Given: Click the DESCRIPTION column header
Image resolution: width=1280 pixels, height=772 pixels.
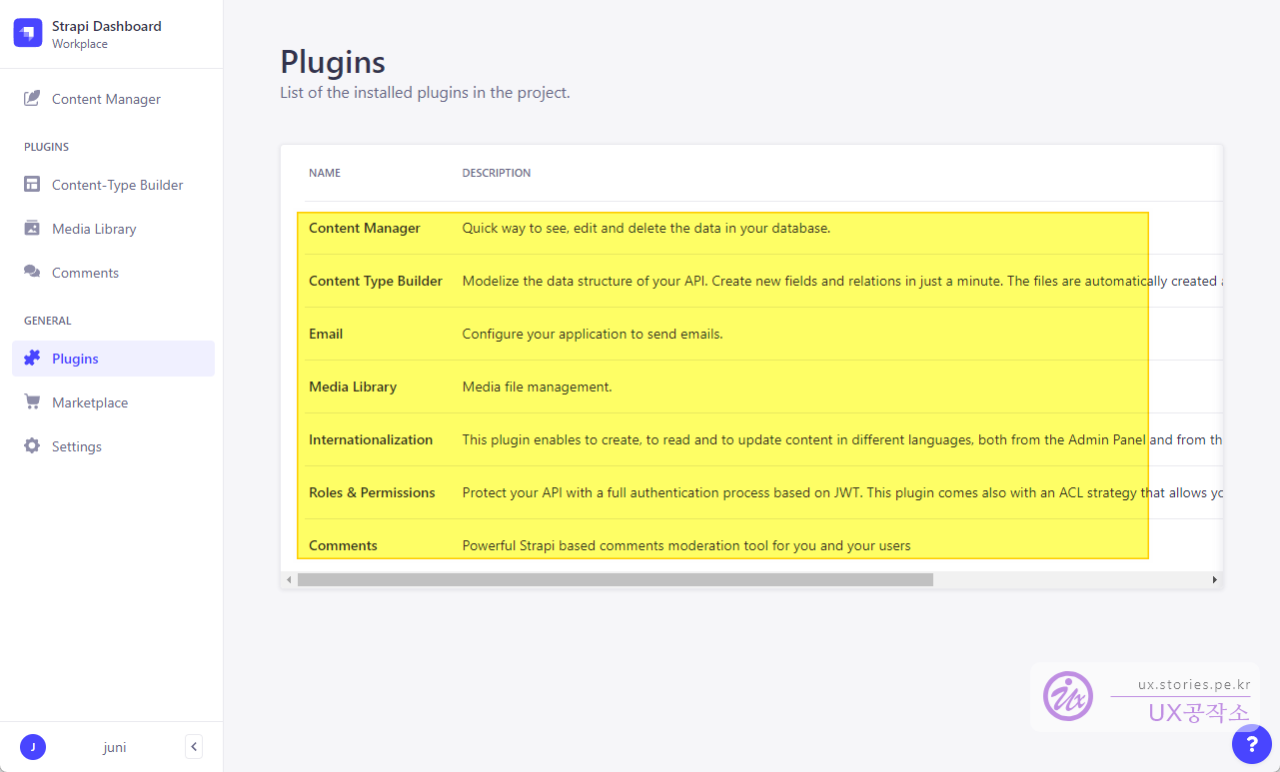Looking at the screenshot, I should tap(496, 173).
